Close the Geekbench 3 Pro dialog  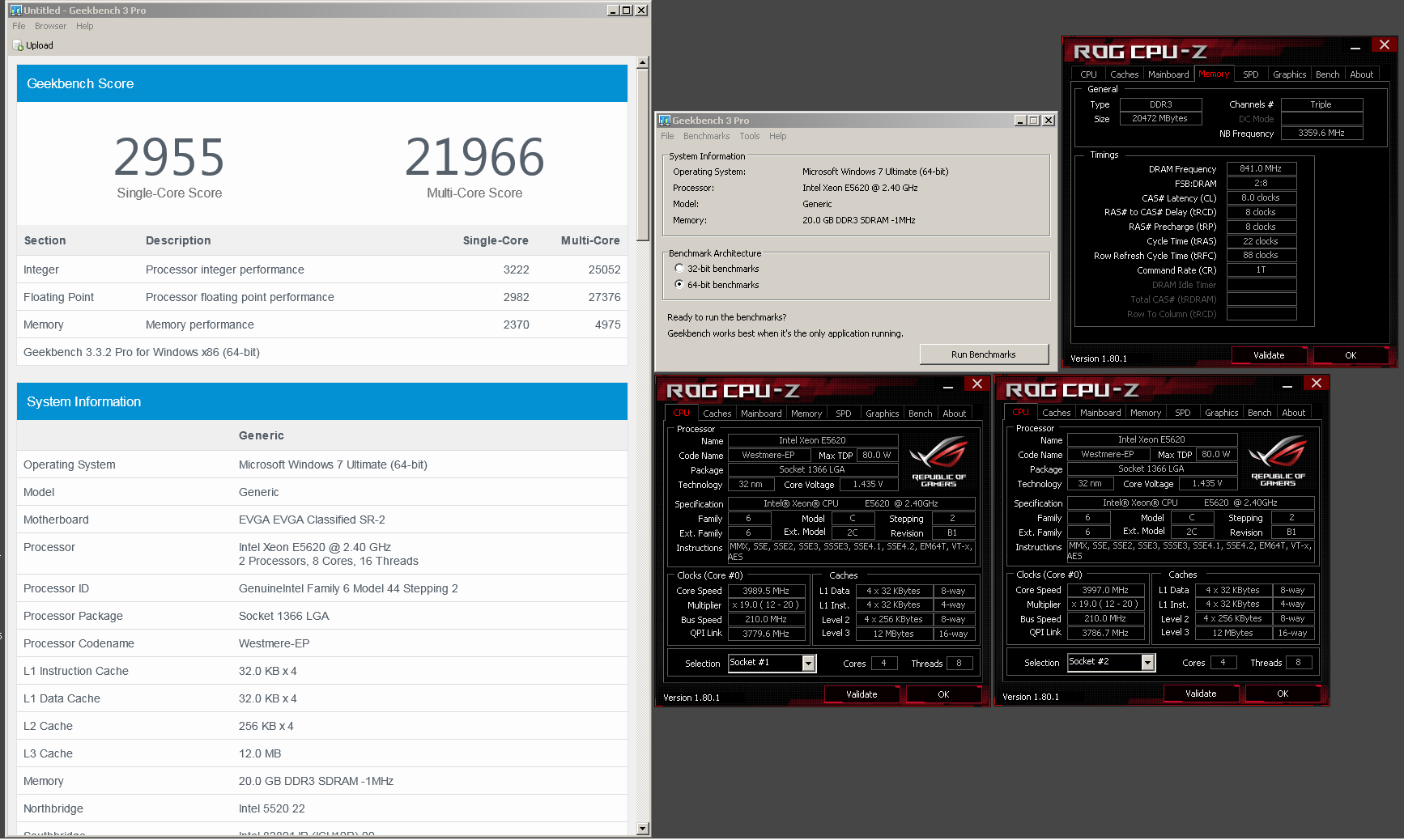1048,121
